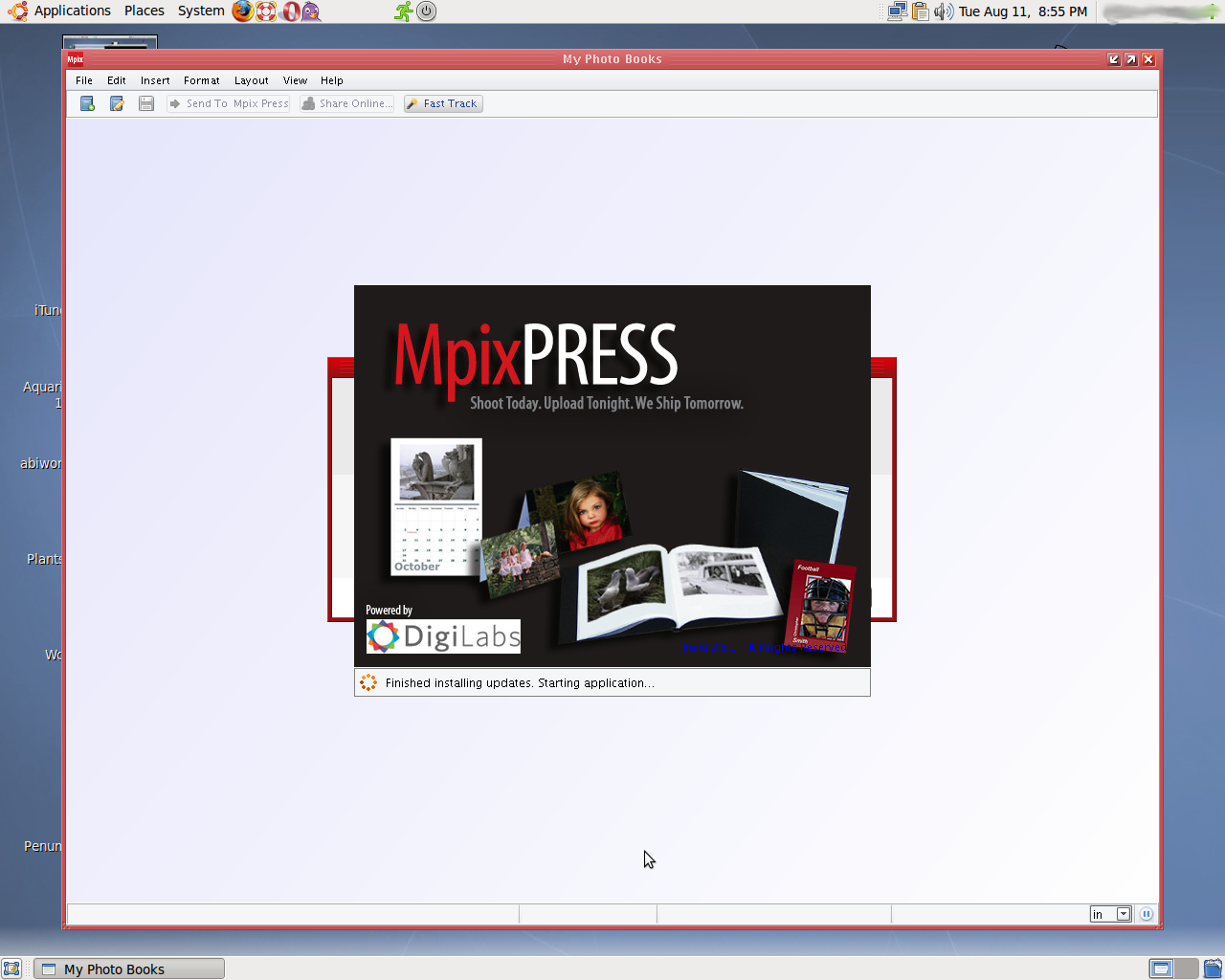Click the clipboard icon in the tray
The height and width of the screenshot is (980, 1225).
(920, 11)
